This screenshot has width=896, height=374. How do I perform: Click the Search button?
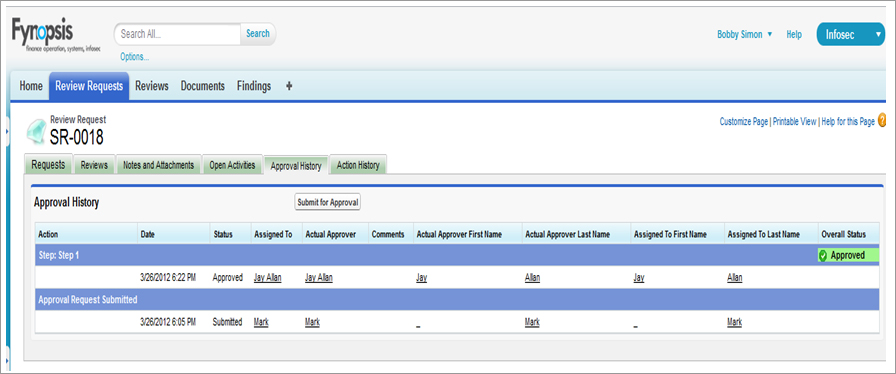click(258, 34)
